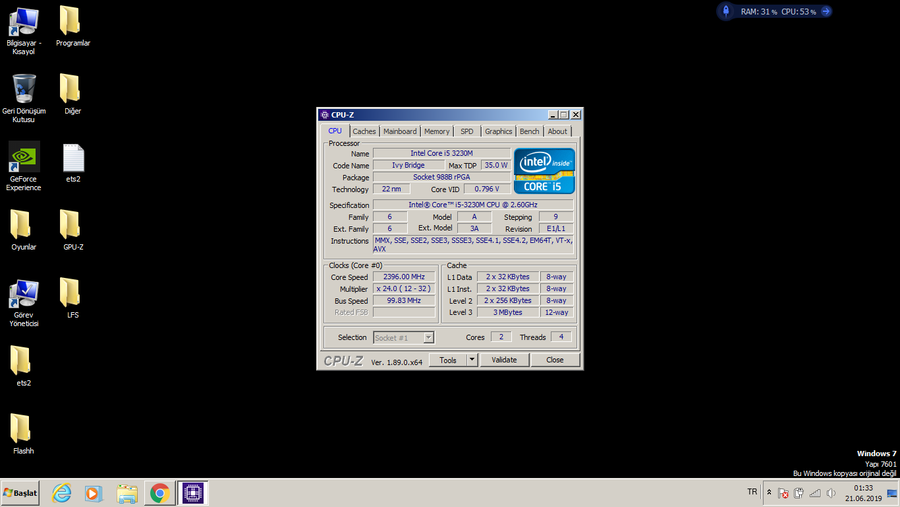Select the Programlar folder icon
Screen dimensions: 900x507
pos(70,21)
